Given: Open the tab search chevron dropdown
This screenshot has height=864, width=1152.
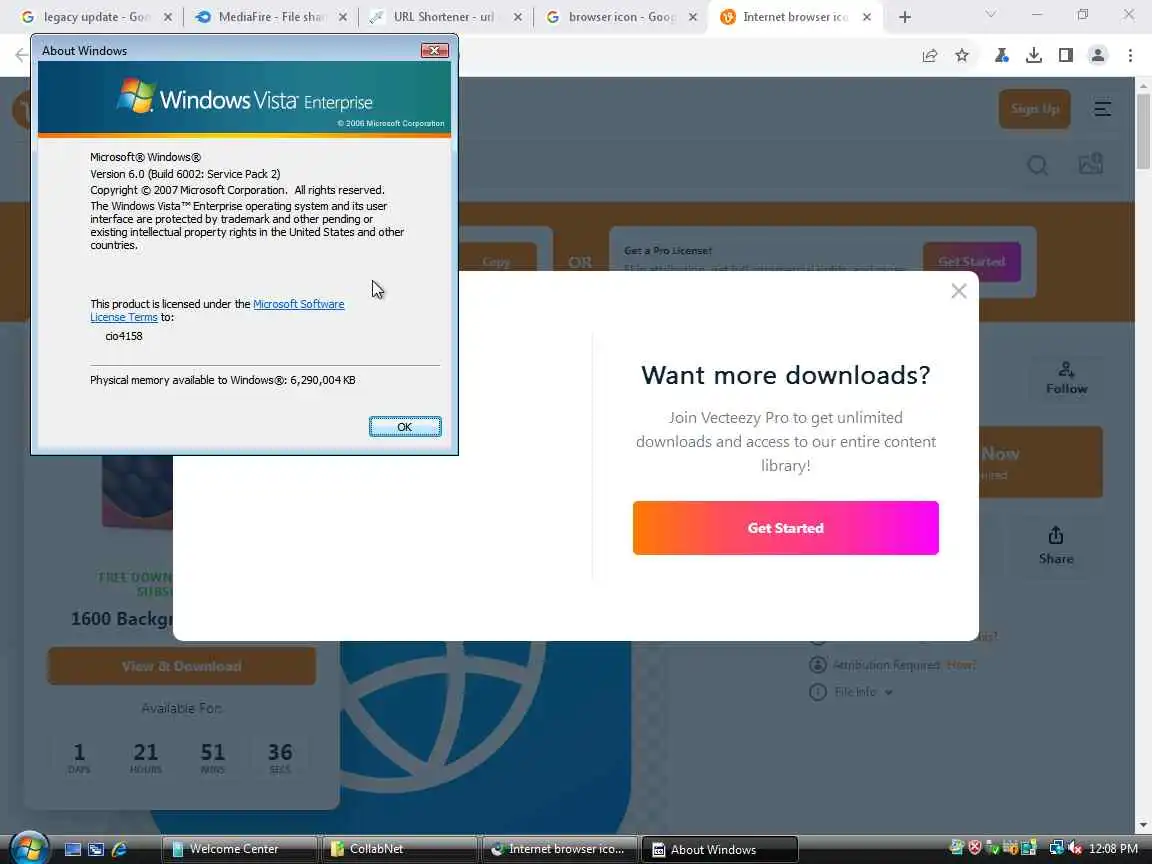Looking at the screenshot, I should click(990, 15).
